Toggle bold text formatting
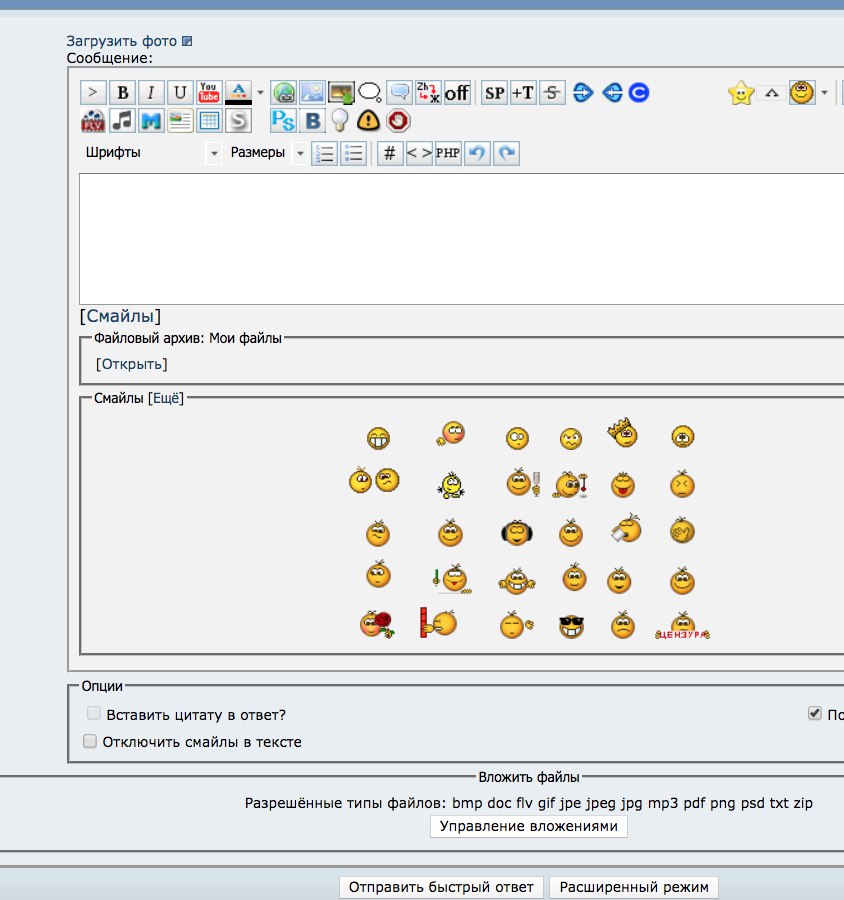This screenshot has height=900, width=844. pyautogui.click(x=122, y=93)
